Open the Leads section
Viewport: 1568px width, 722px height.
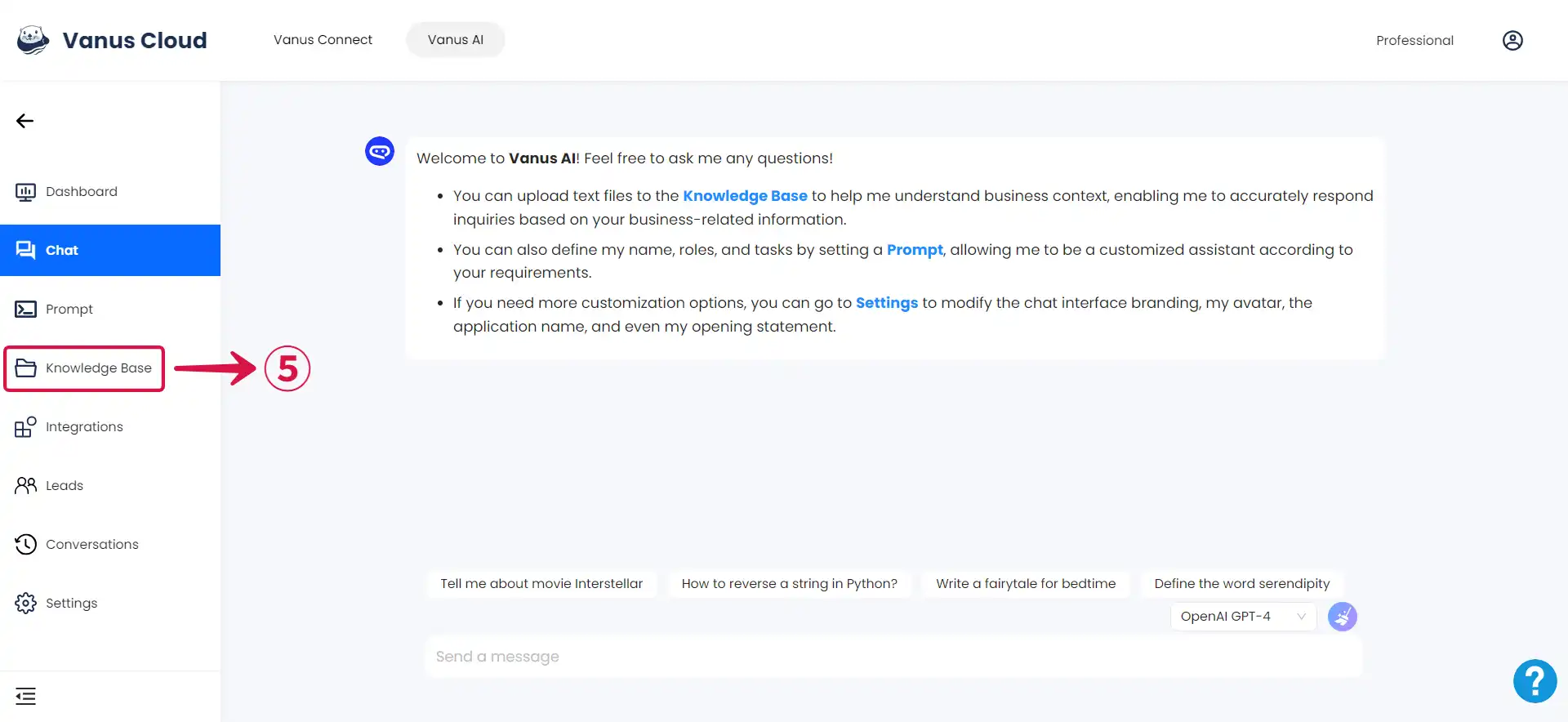pyautogui.click(x=110, y=485)
